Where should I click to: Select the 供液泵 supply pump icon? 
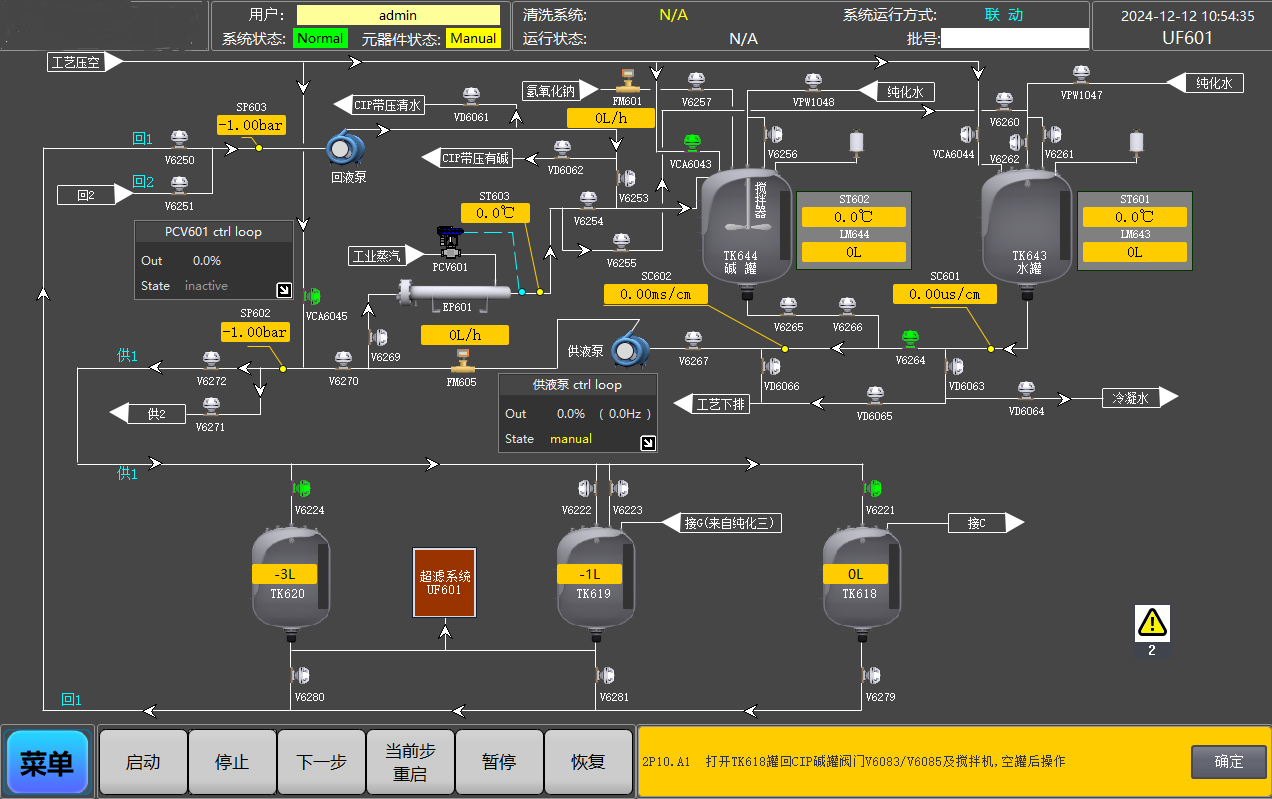click(x=630, y=348)
